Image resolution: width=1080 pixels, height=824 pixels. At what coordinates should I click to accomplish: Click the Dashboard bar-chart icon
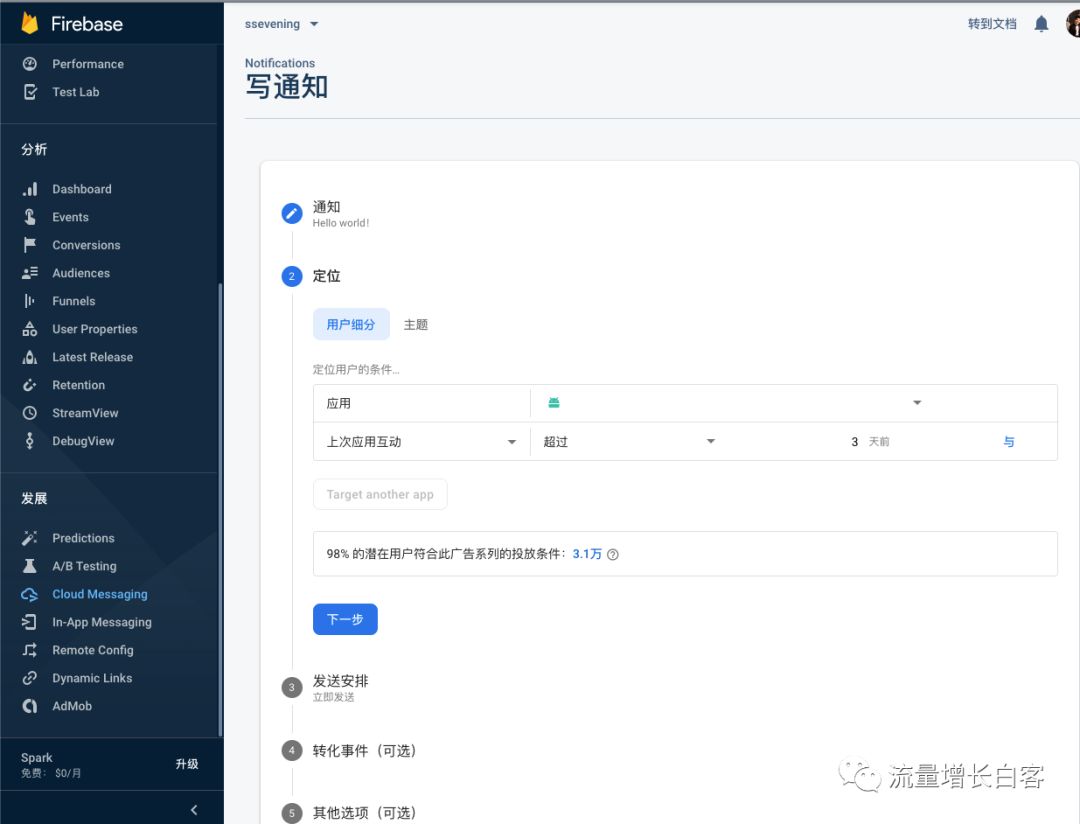[30, 189]
